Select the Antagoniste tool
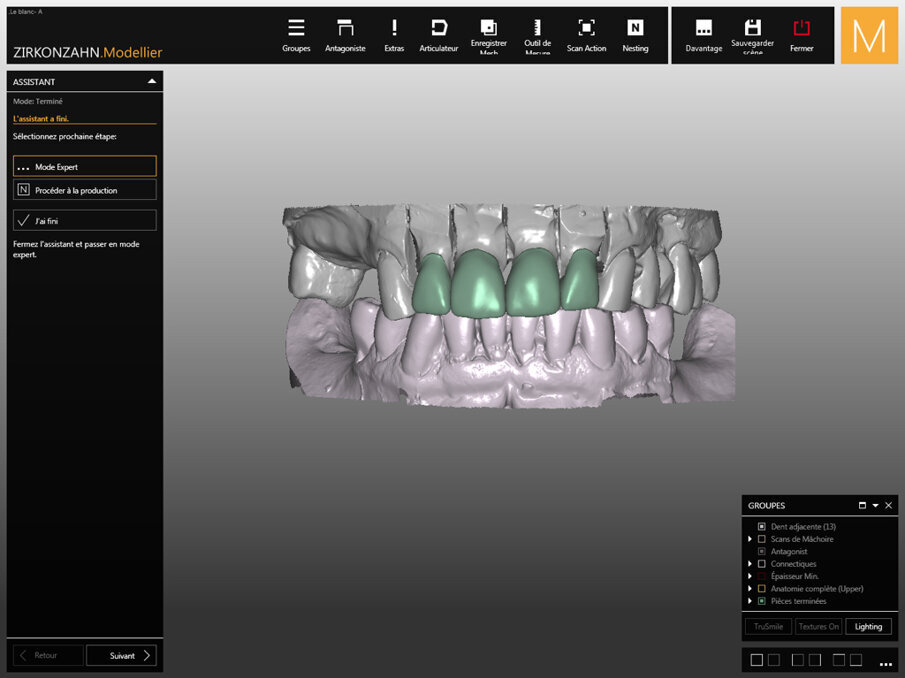 [345, 33]
